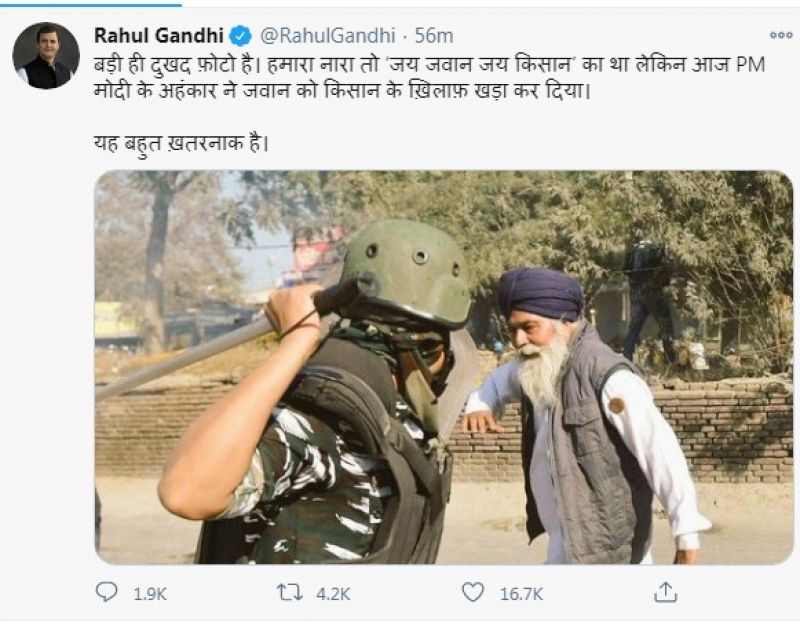Click the line 'यह बहुत ख़तरनाक है।'

174,141
